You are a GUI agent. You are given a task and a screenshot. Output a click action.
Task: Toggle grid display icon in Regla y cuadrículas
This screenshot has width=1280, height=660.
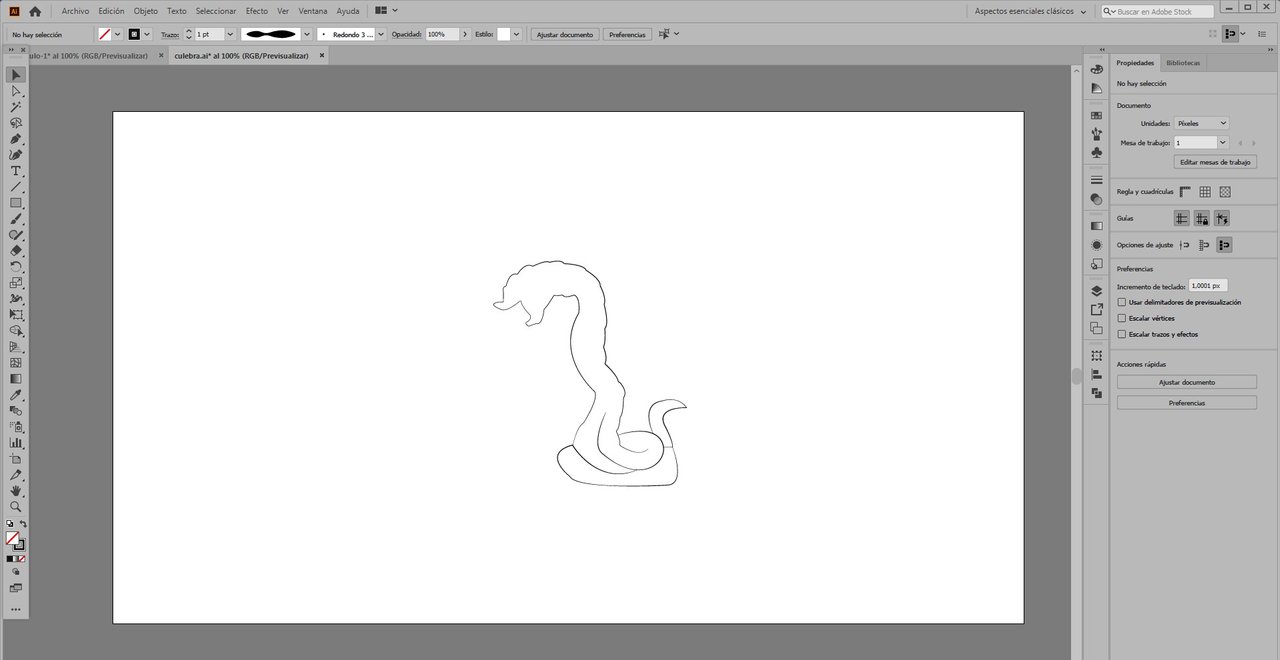pos(1205,192)
